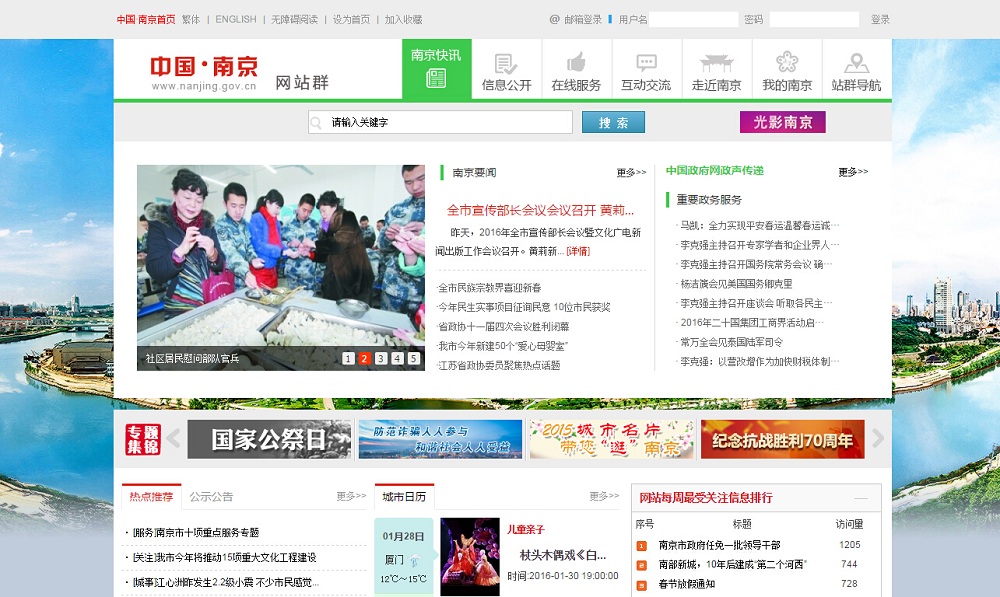Switch to the ENGLISH version
This screenshot has height=597, width=1000.
[236, 20]
